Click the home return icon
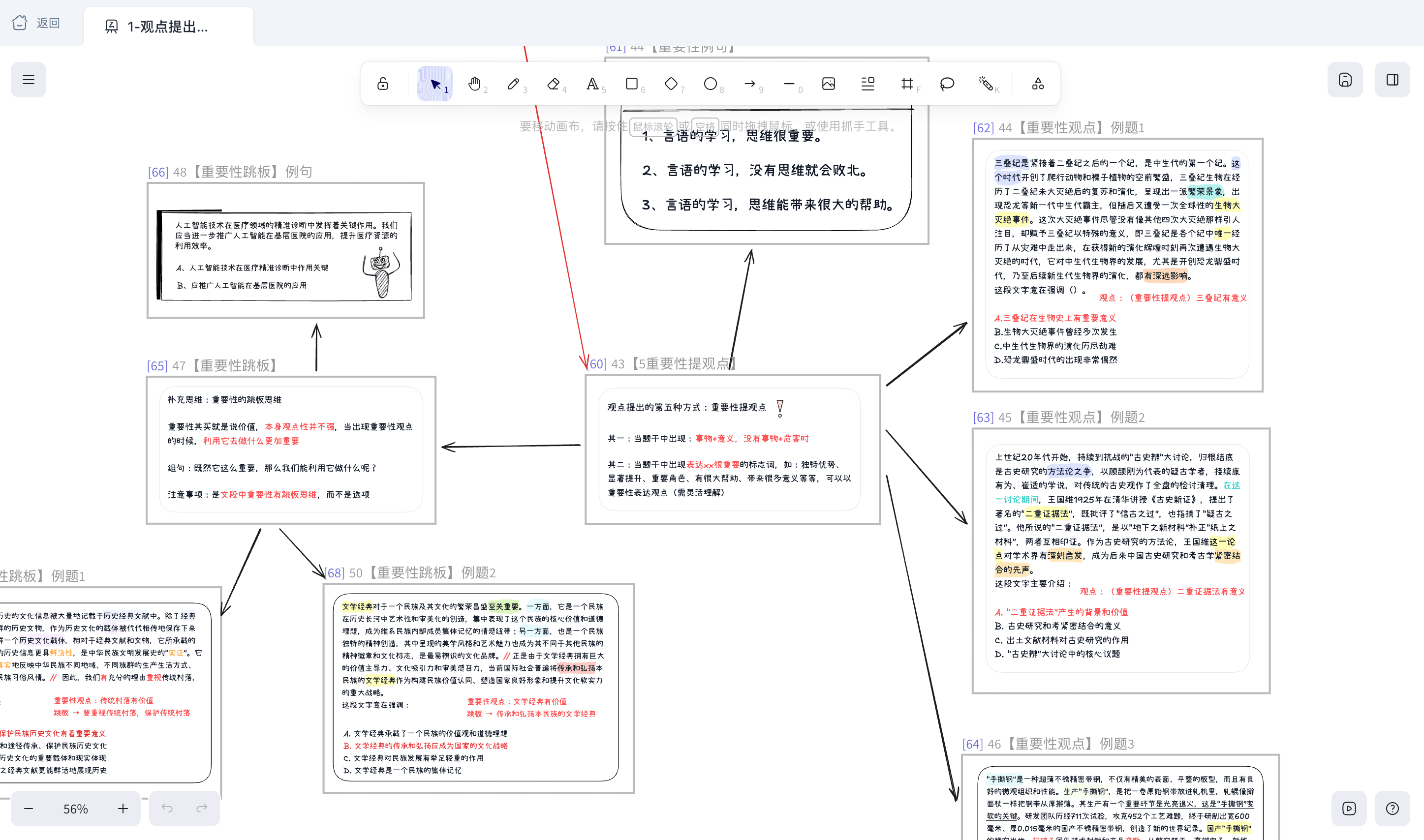The width and height of the screenshot is (1424, 840). click(20, 23)
